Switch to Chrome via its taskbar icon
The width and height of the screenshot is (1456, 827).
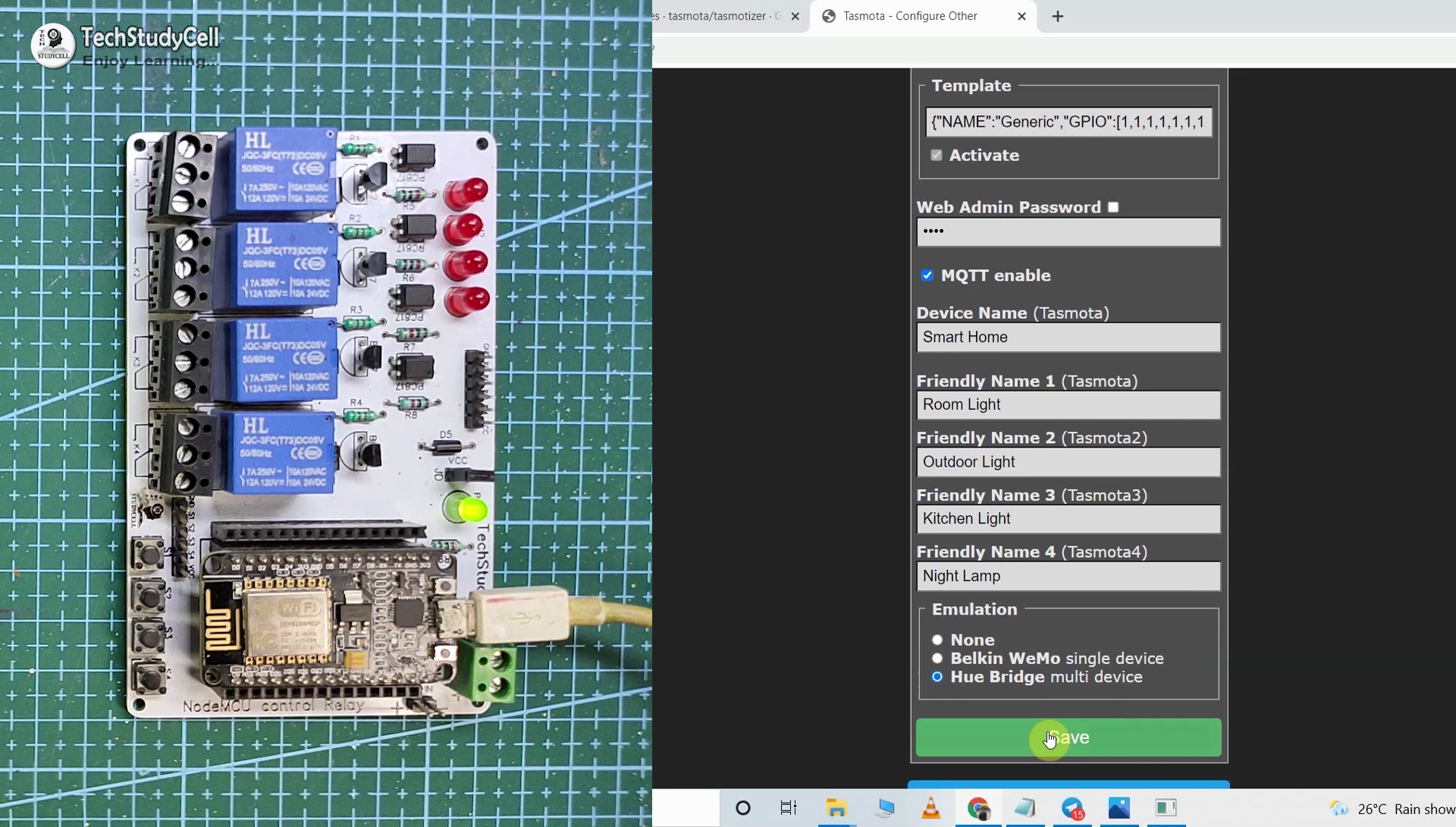point(978,809)
